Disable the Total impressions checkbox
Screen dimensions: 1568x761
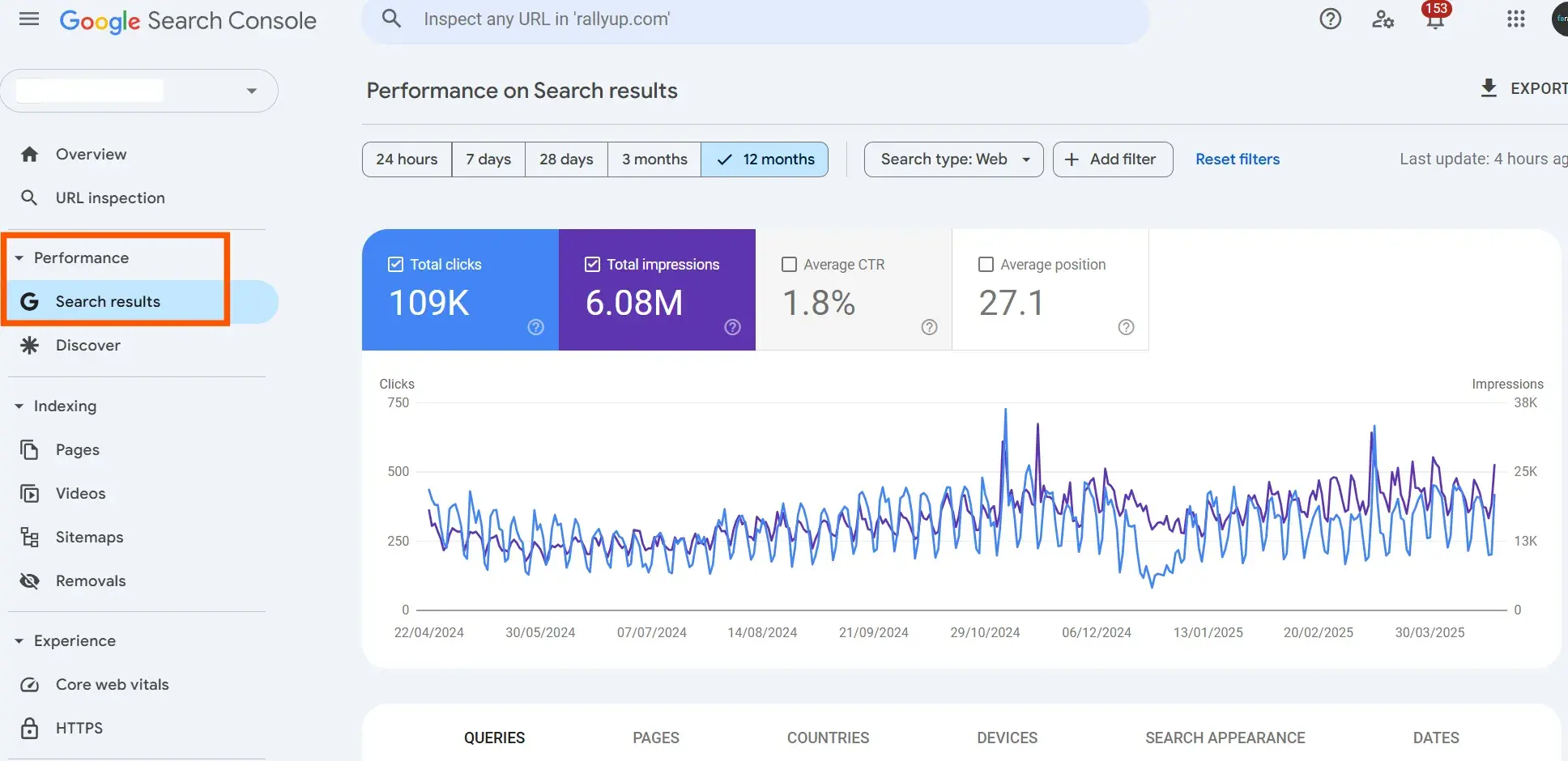(592, 264)
